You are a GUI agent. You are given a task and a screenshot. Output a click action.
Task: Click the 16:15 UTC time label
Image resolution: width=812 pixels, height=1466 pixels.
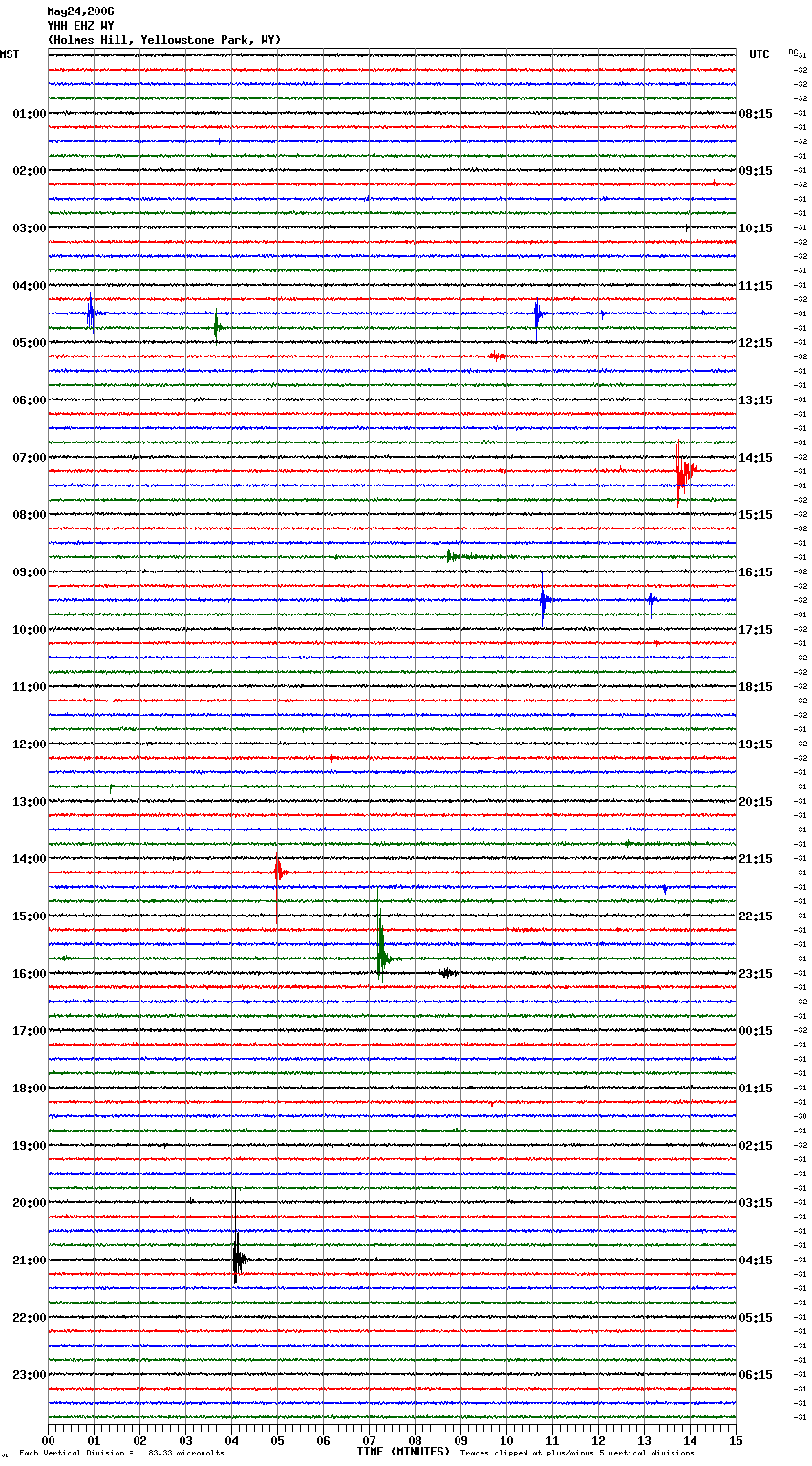[756, 572]
